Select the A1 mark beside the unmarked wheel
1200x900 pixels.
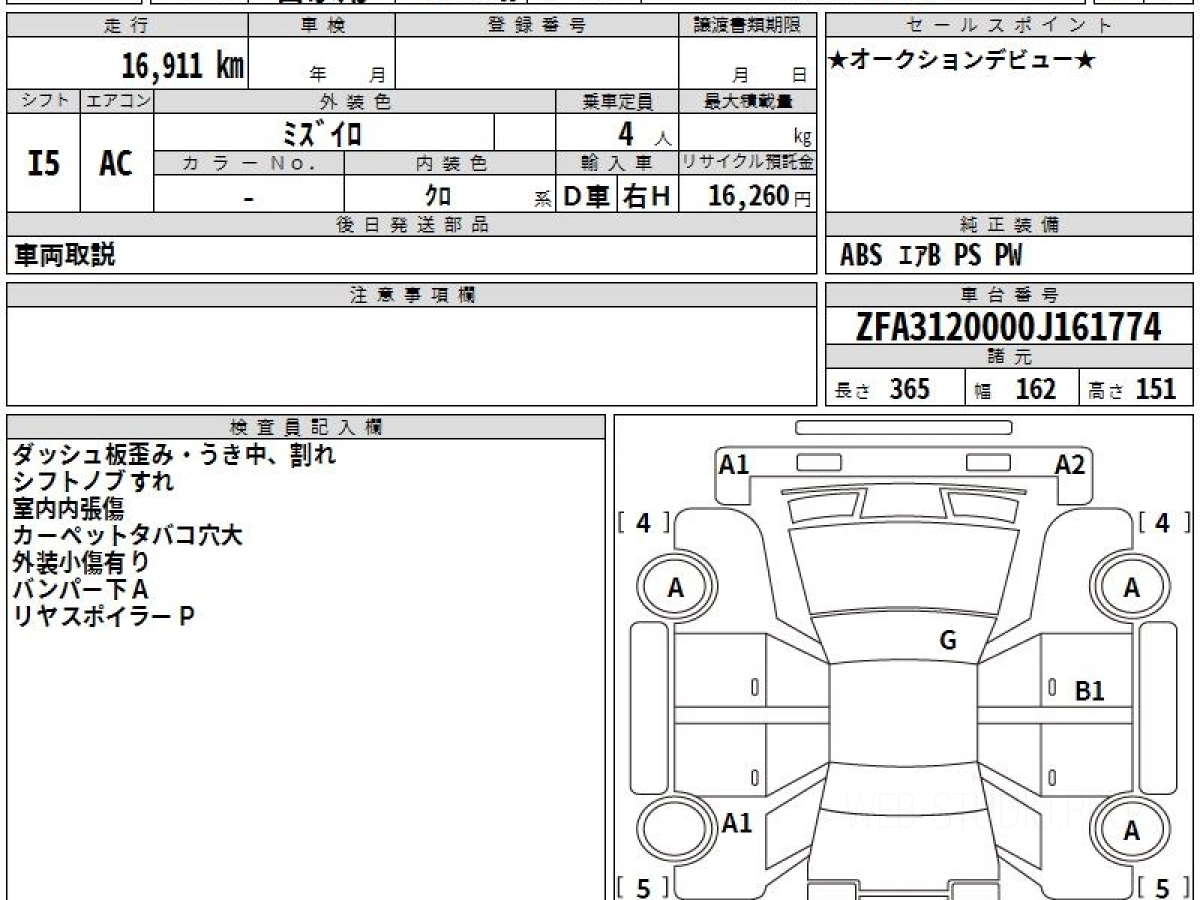(737, 824)
